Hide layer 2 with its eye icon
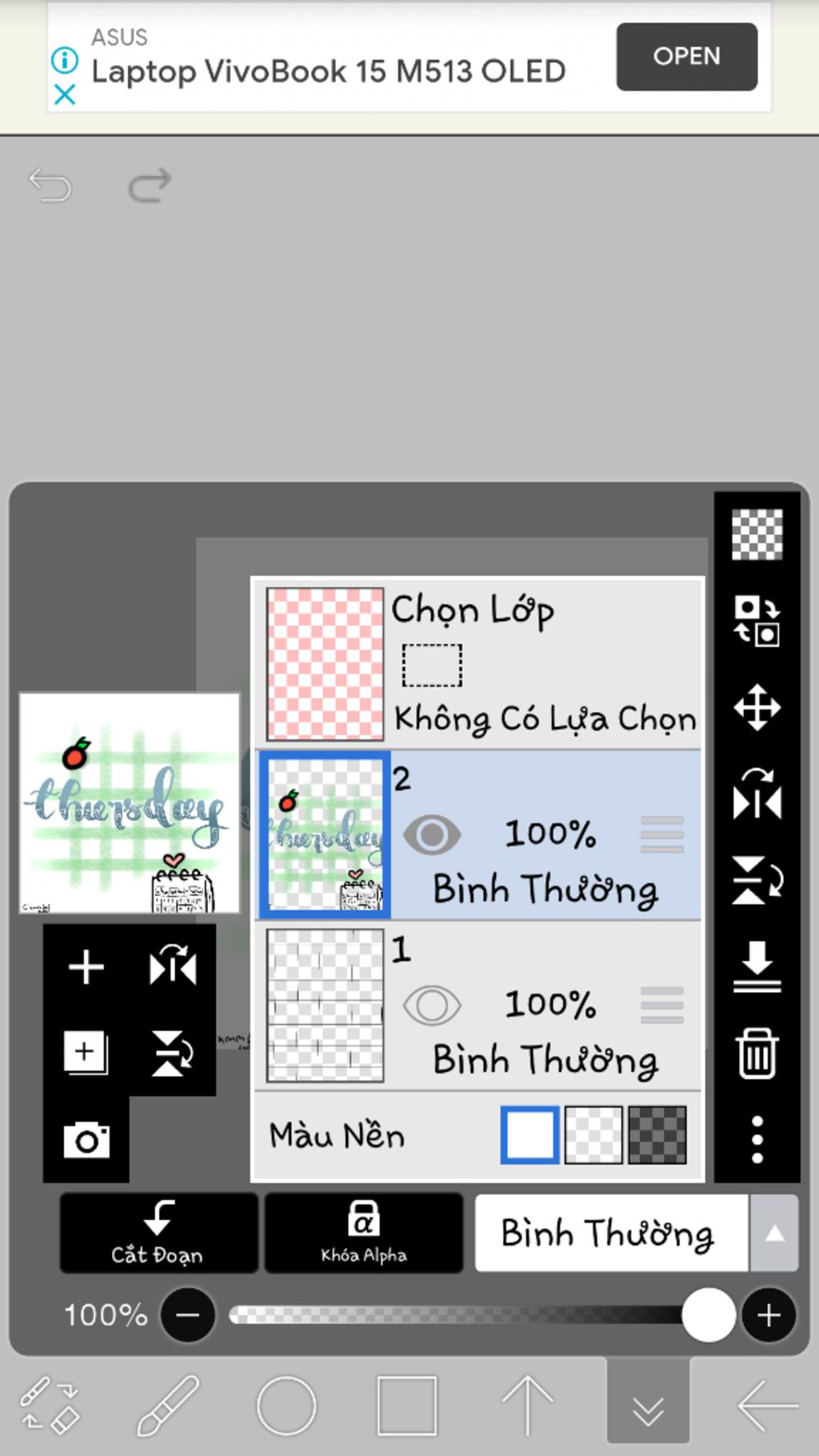The height and width of the screenshot is (1456, 819). point(432,835)
